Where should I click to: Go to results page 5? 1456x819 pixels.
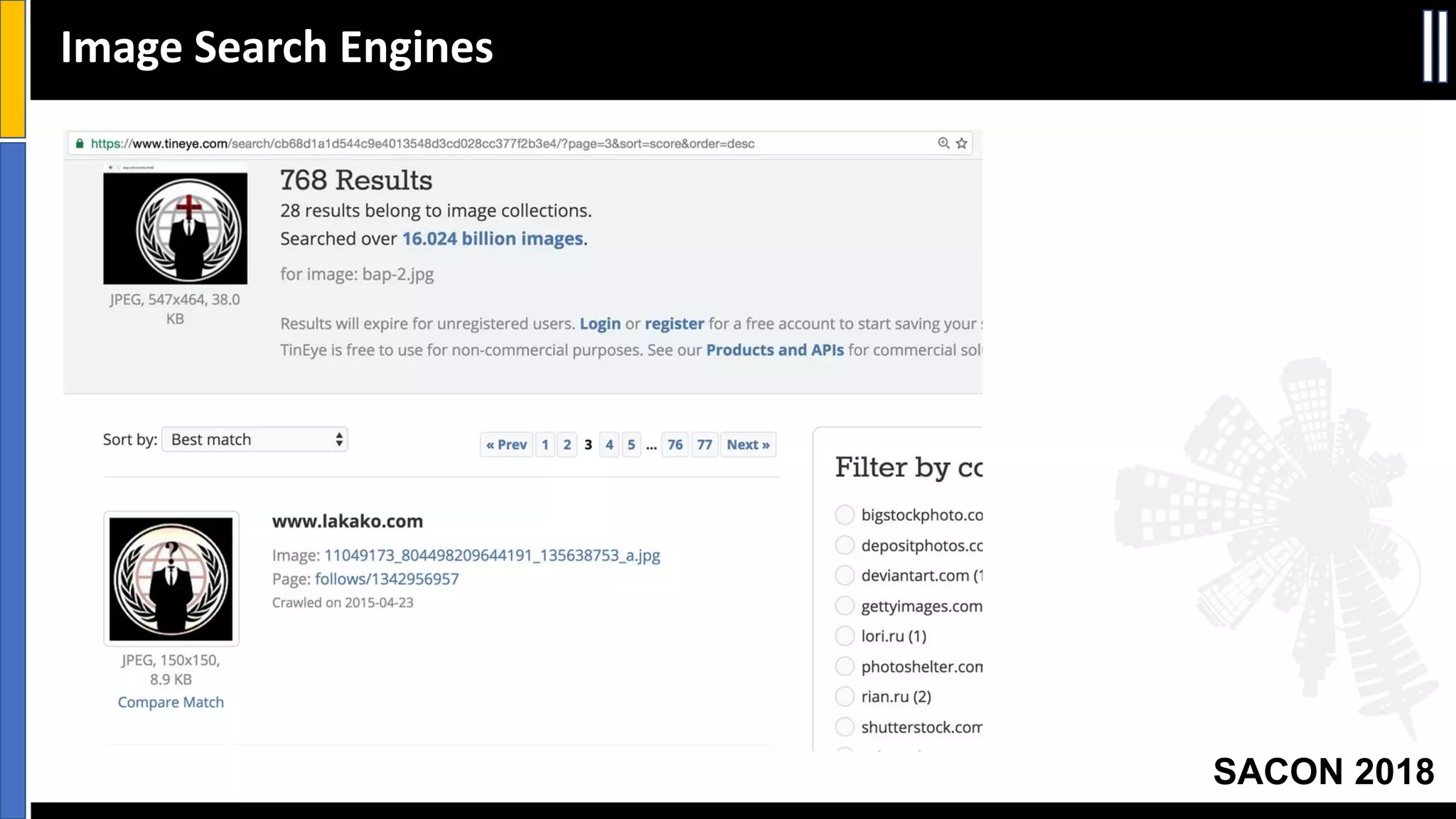click(x=631, y=445)
